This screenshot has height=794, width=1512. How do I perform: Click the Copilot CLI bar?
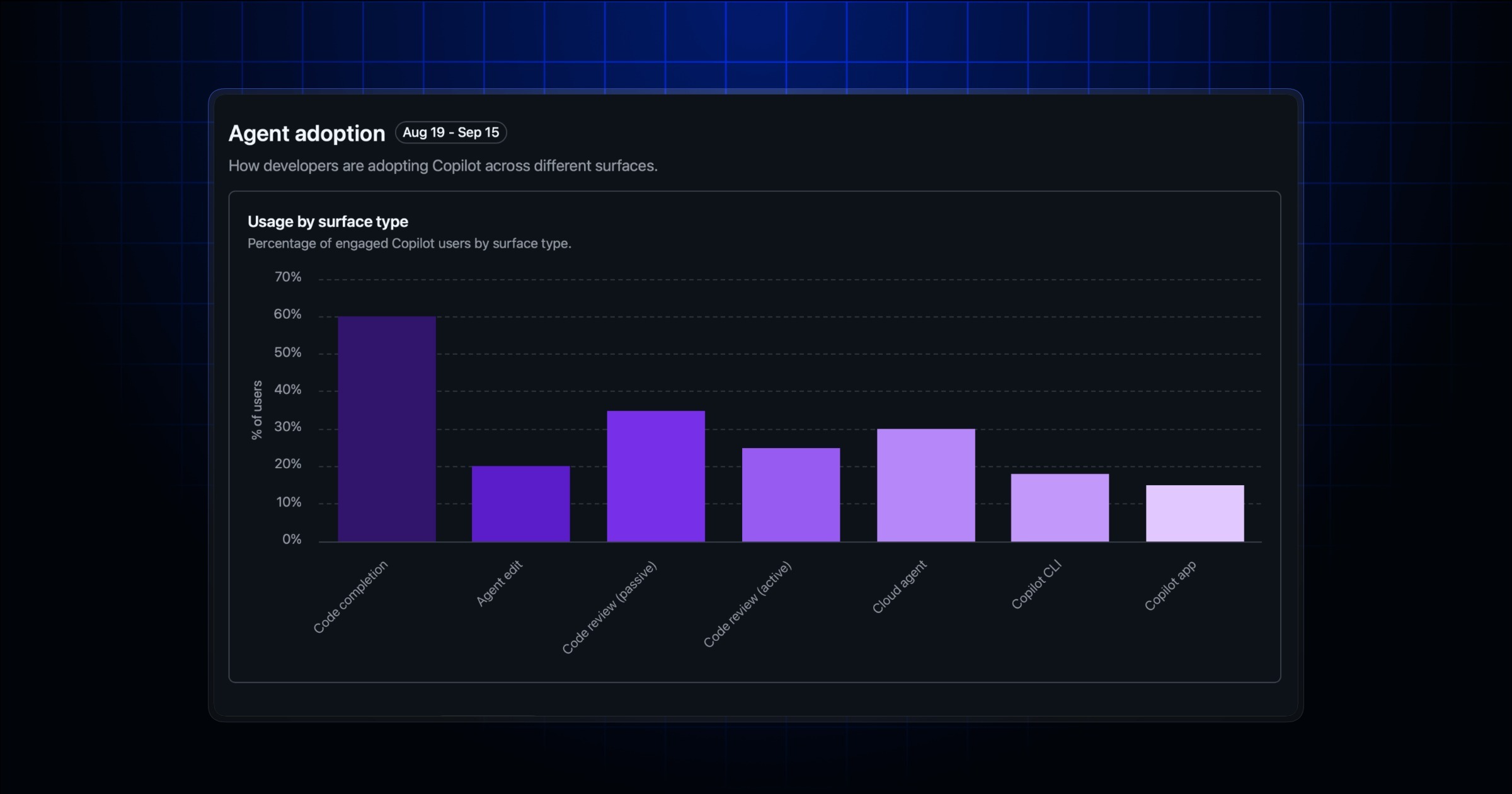(x=1060, y=508)
